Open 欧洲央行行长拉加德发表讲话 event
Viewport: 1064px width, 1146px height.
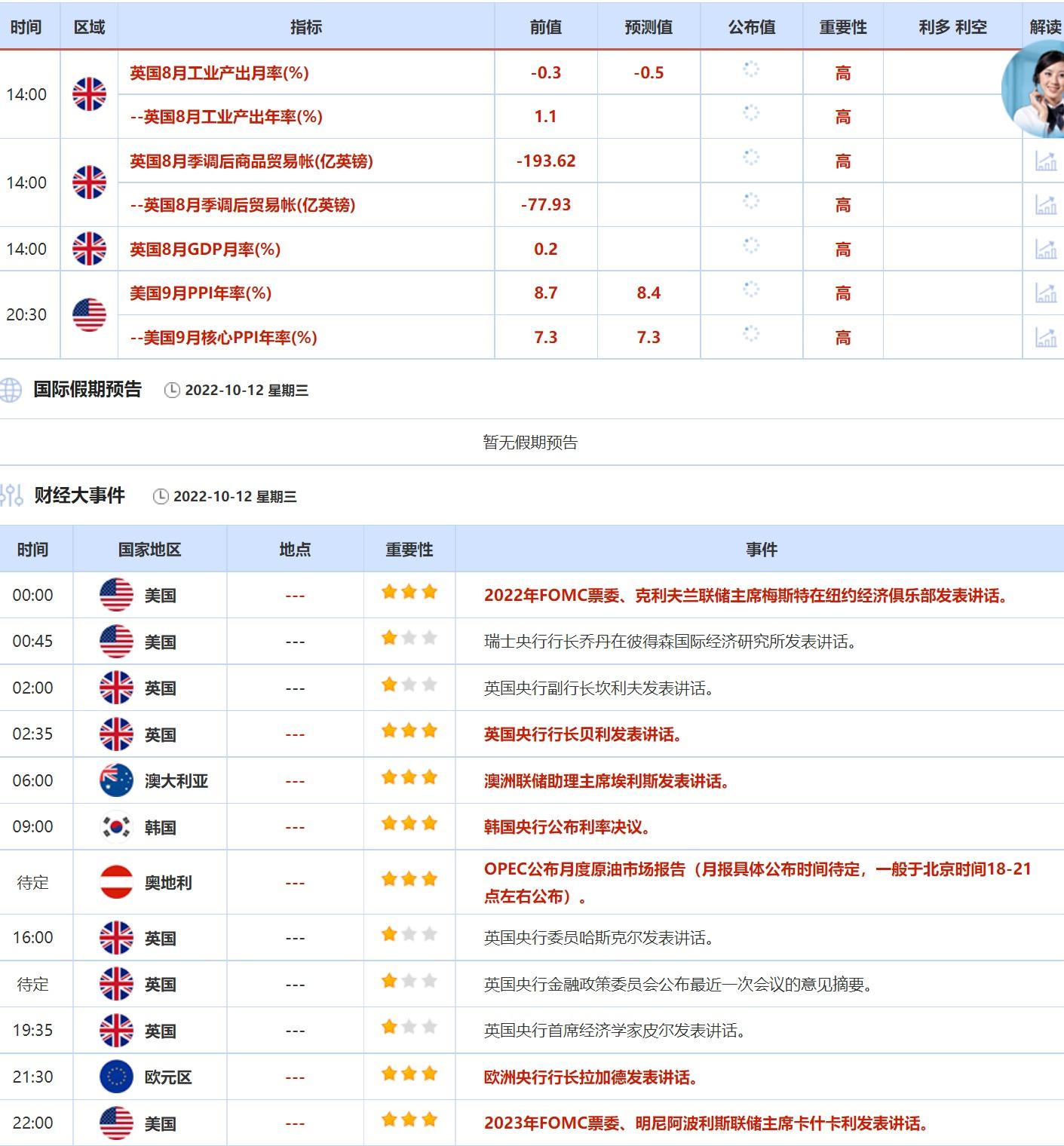coord(590,1077)
